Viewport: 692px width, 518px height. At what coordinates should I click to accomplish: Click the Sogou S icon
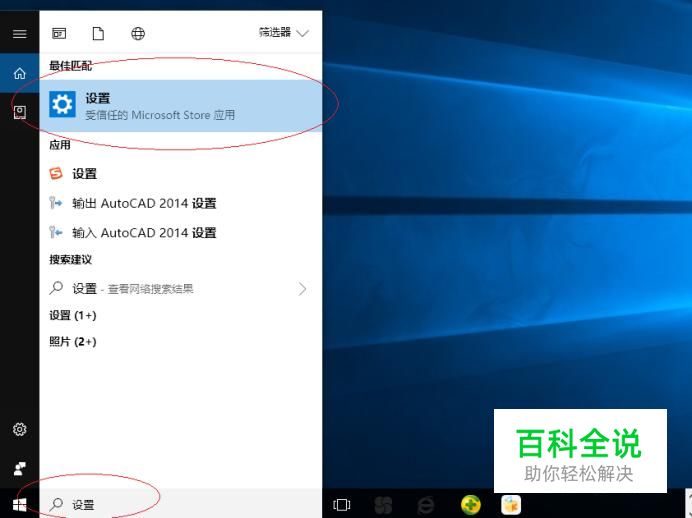(56, 173)
